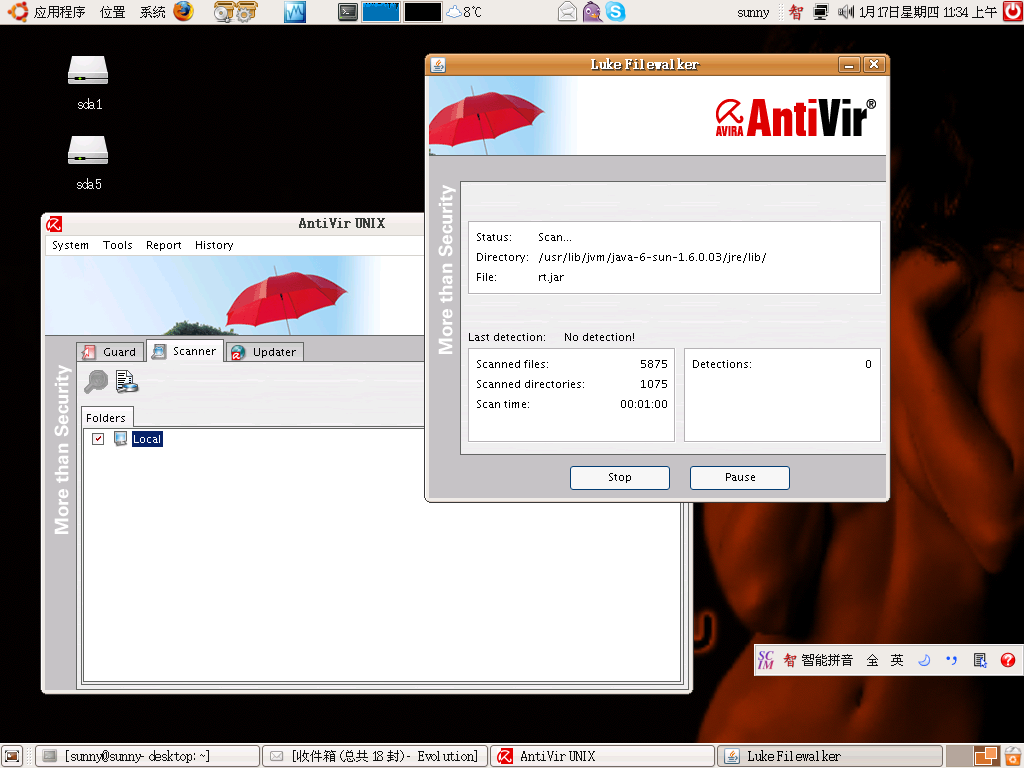Screen dimensions: 1024x768
Task: Click the directory path /usr/lib/jvm/java-6-sun-1.6.0.03/jre/lib/
Action: (652, 257)
